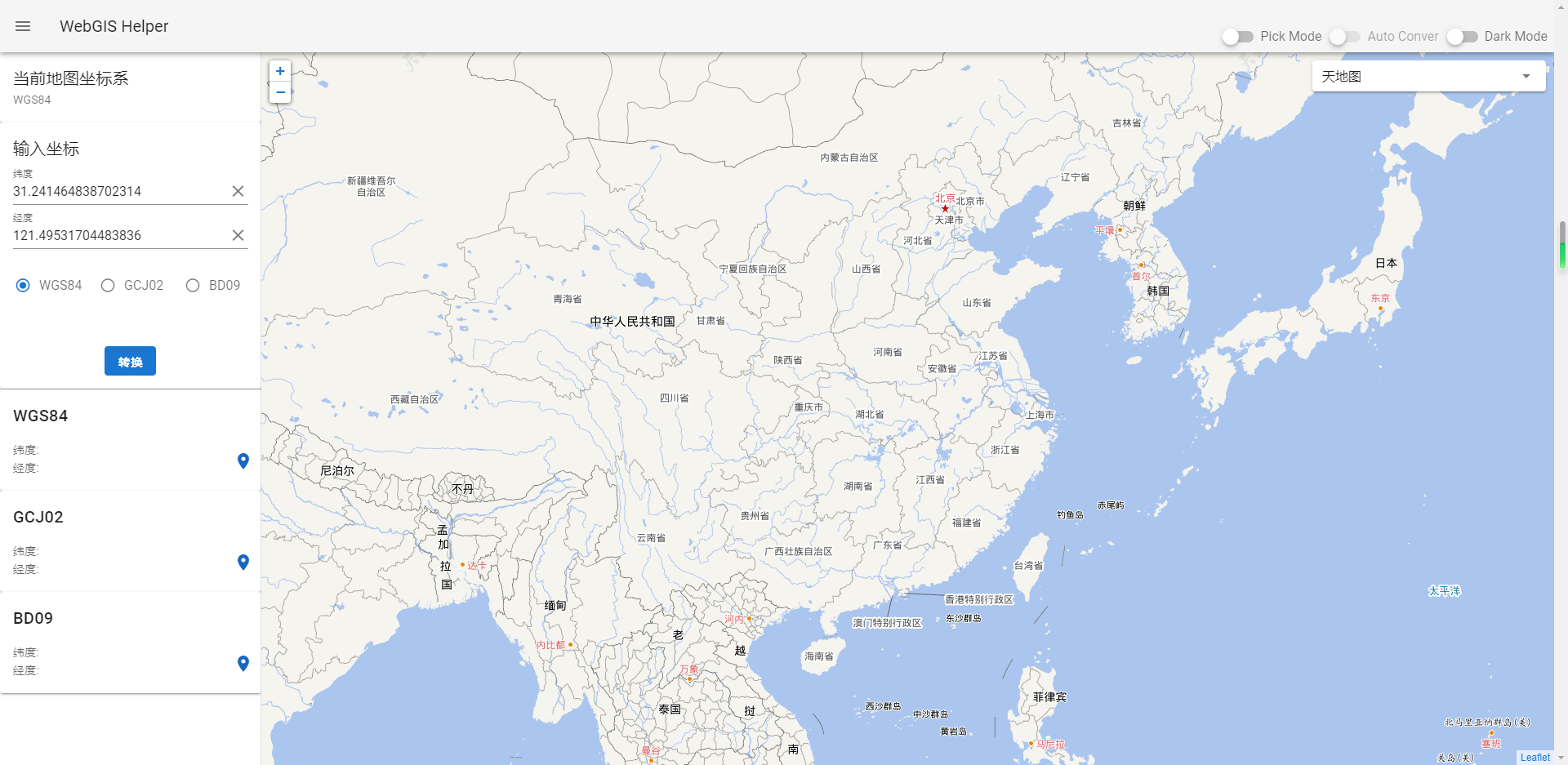
Task: Click the GCJ02 result location pin icon
Action: pyautogui.click(x=243, y=563)
